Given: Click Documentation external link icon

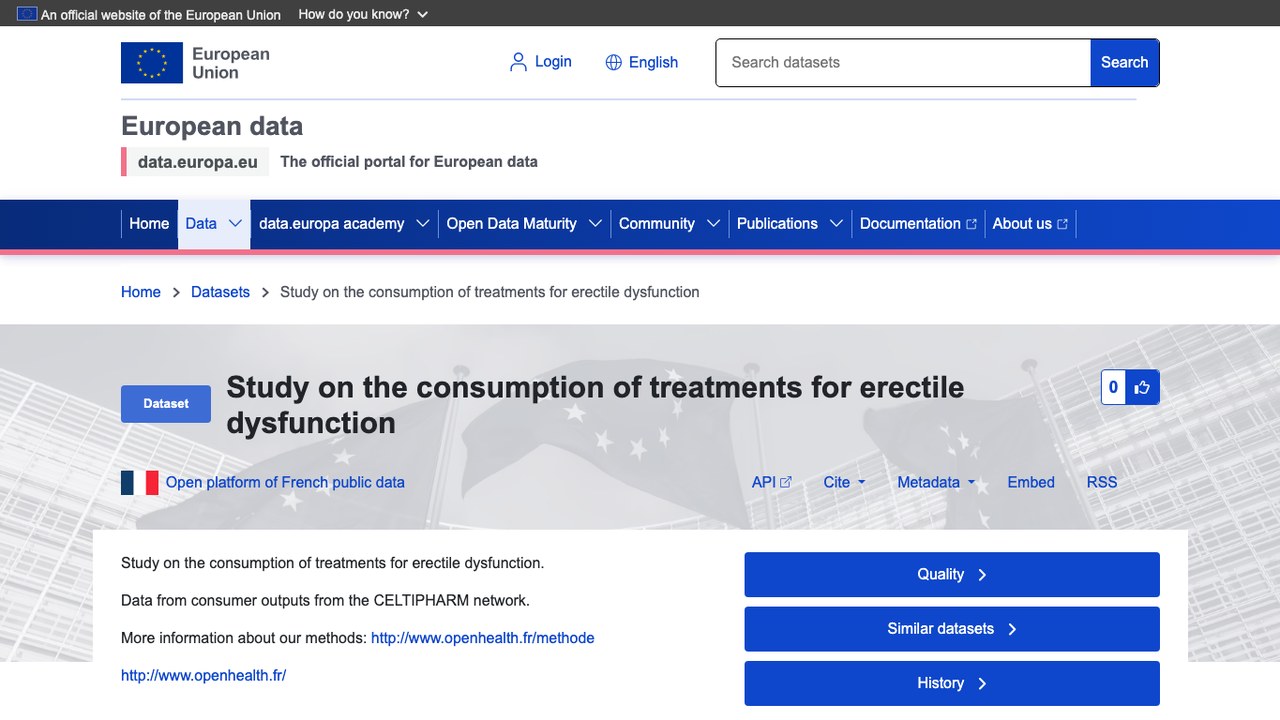Looking at the screenshot, I should [x=971, y=224].
